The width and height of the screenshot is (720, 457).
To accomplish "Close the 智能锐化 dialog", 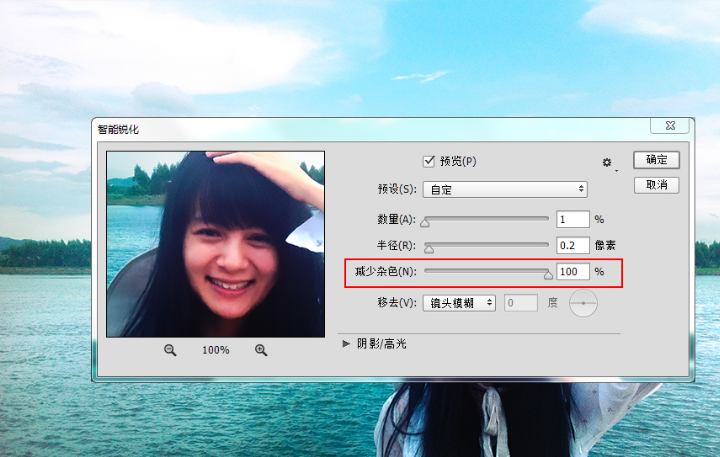I will [x=670, y=125].
